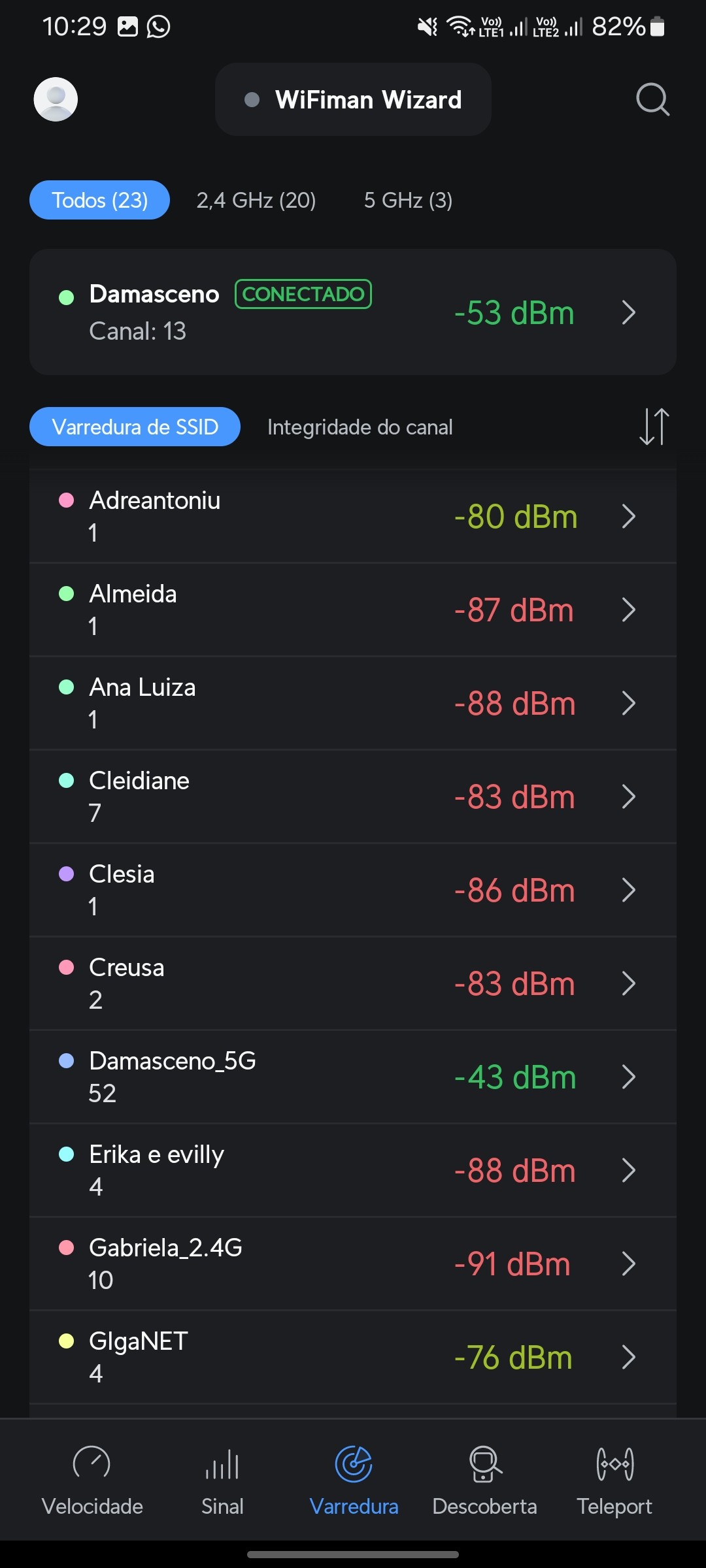Expand the Adreantoniu network details chevron
The height and width of the screenshot is (1568, 706).
coord(629,516)
